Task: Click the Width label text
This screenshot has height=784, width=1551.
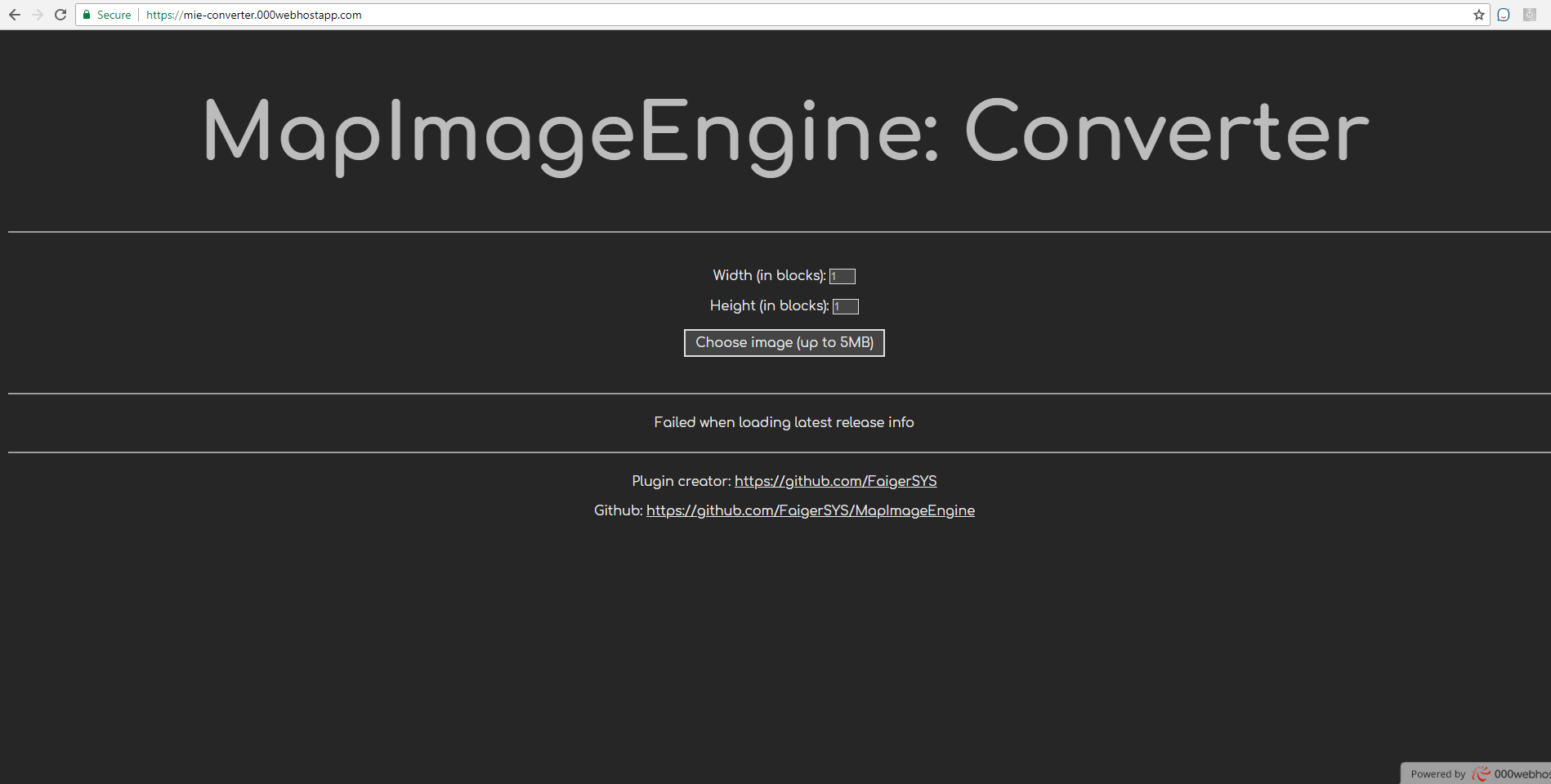Action: point(768,275)
